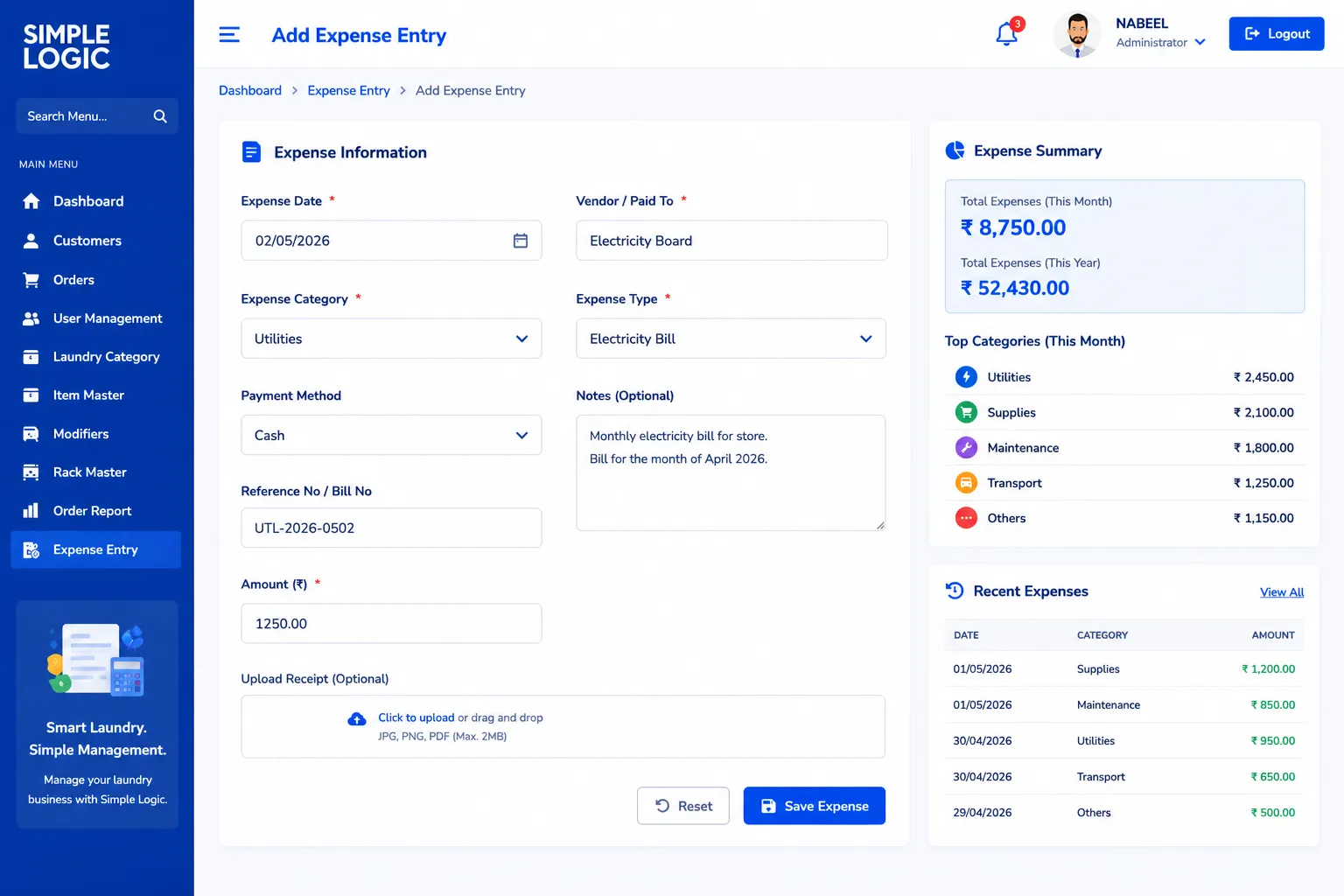Click the 30/04/2026 Utilities date cell
The image size is (1344, 896).
pyautogui.click(x=983, y=741)
